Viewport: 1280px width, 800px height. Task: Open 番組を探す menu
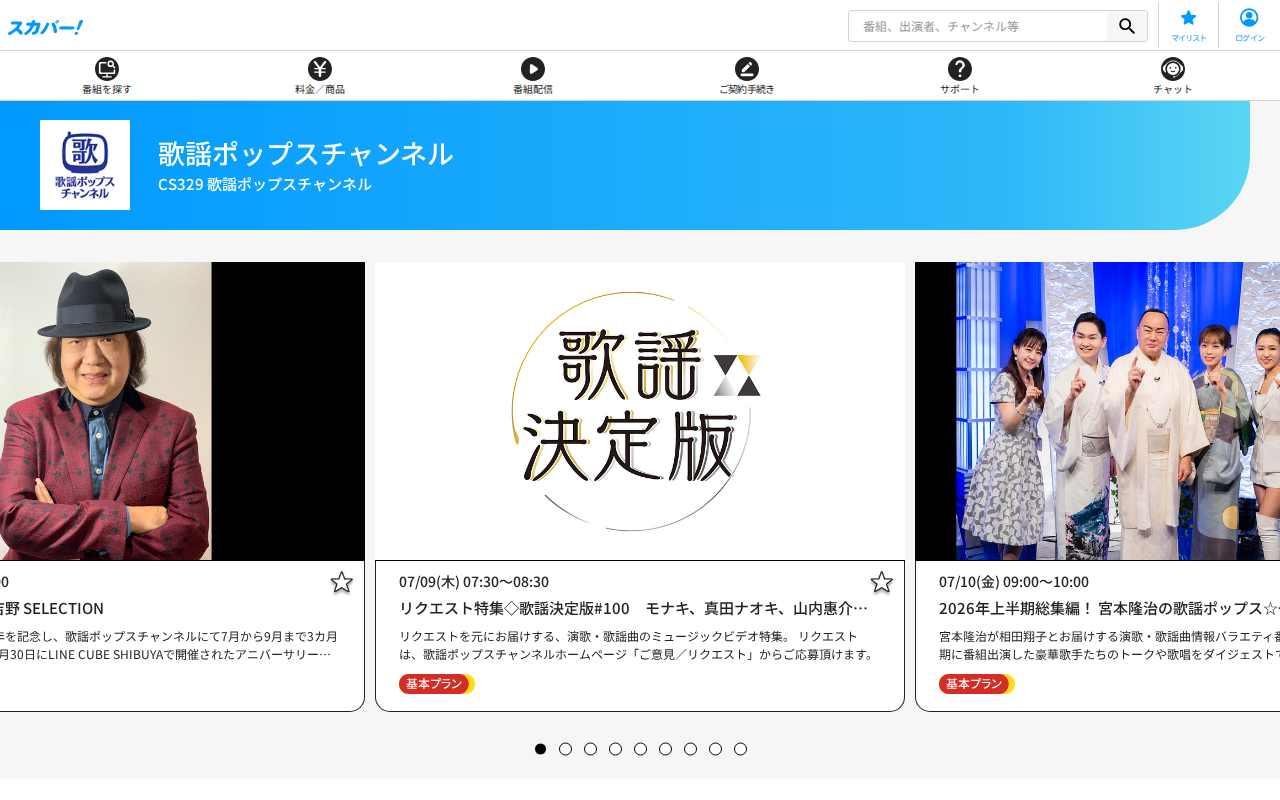click(x=107, y=76)
